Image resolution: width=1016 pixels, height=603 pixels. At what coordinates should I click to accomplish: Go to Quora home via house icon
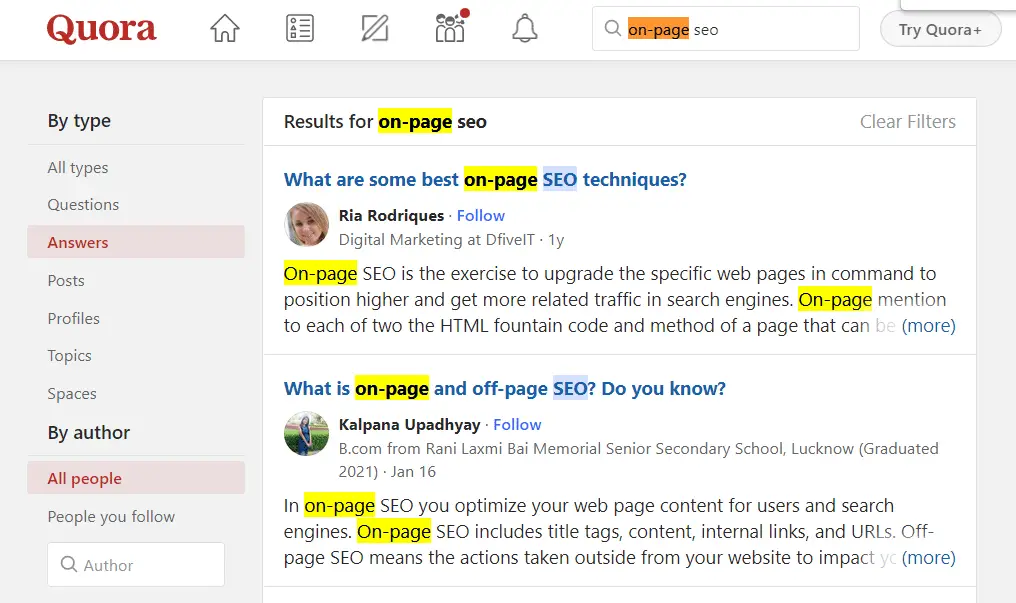click(225, 28)
